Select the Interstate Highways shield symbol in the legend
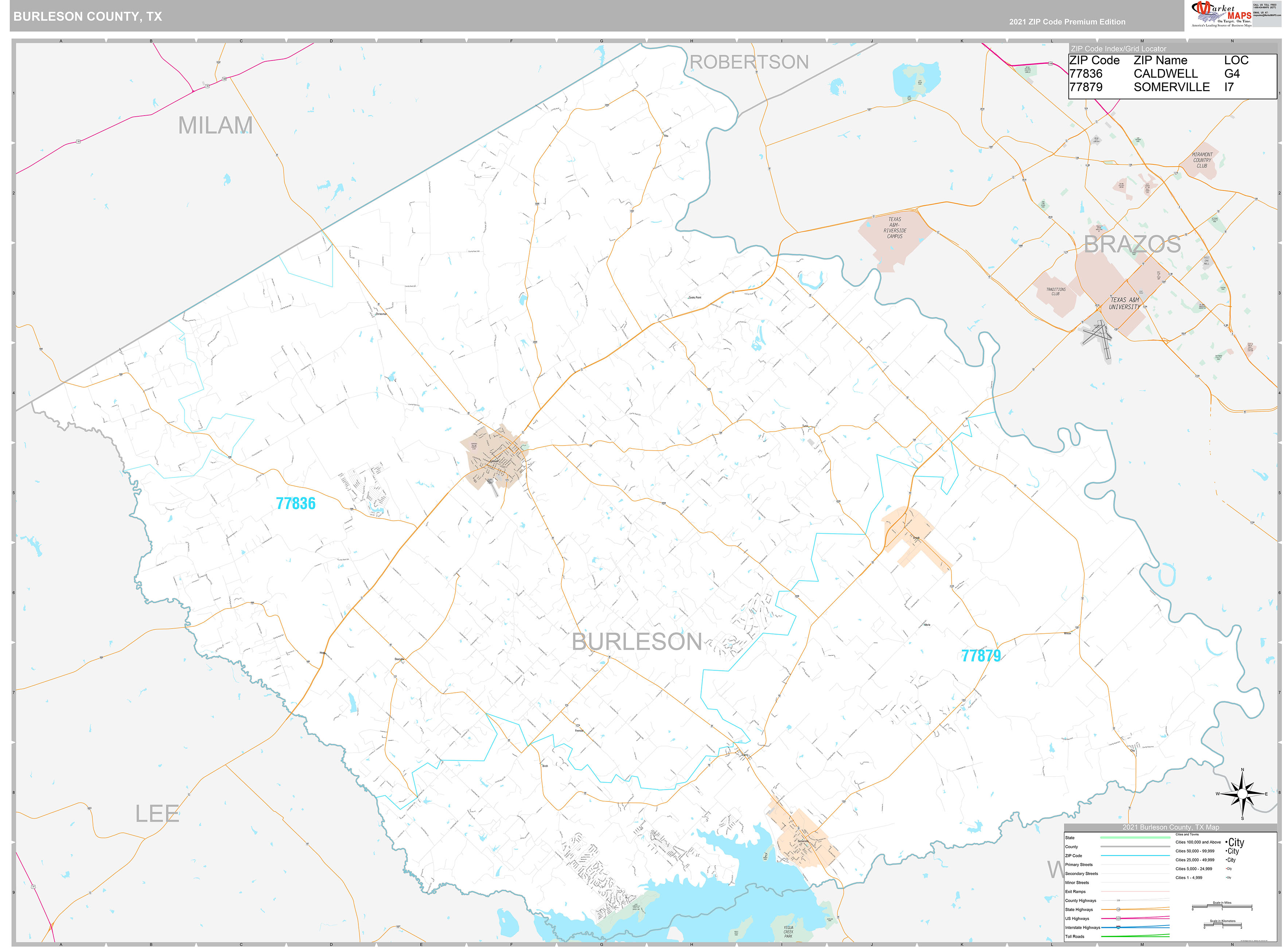Screen dimensions: 1288x948 (1118, 928)
